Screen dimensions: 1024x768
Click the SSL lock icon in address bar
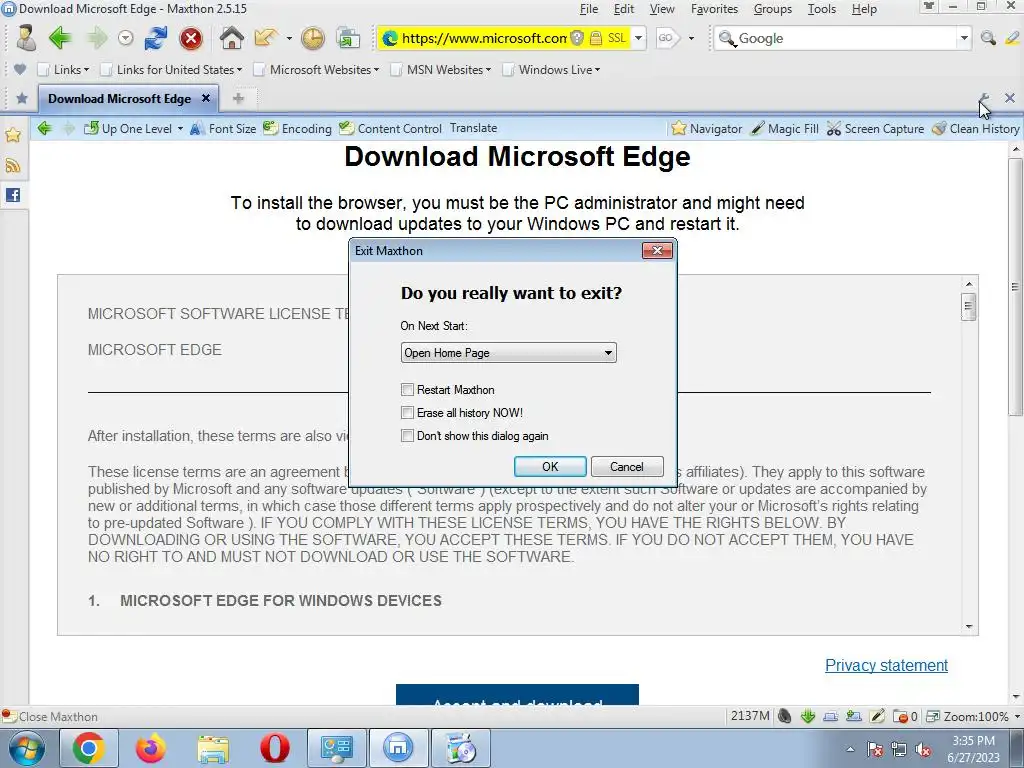point(596,38)
